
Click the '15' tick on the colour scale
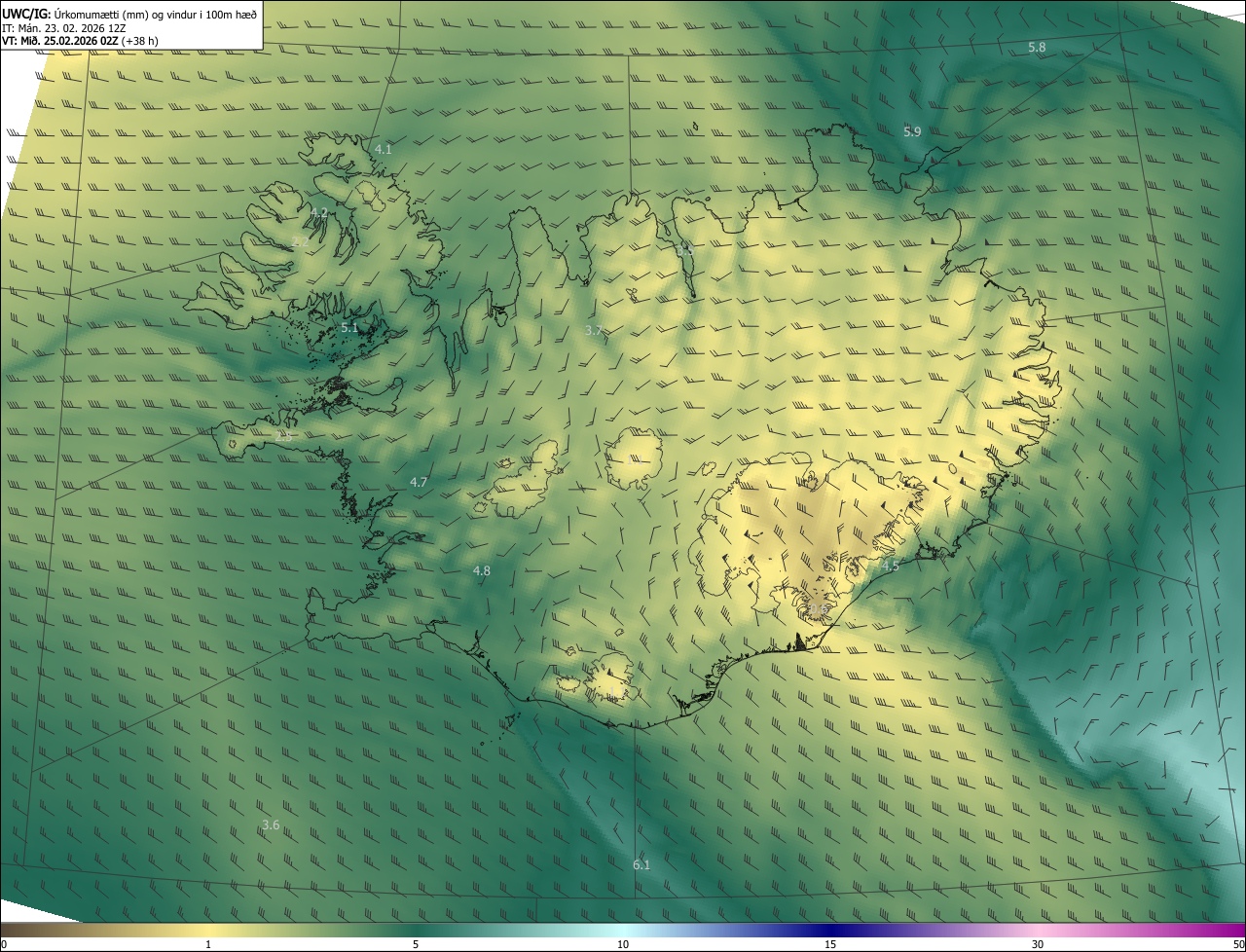click(830, 944)
